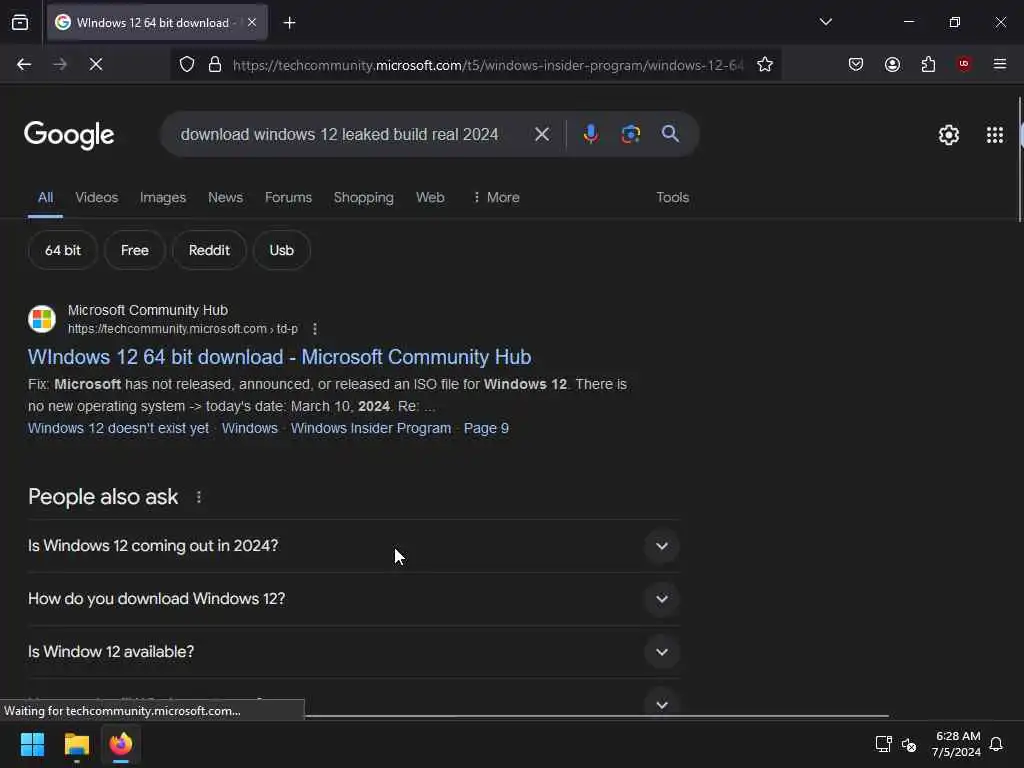Expand Is Windows 12 coming out in 2024
The height and width of the screenshot is (768, 1024).
click(x=353, y=546)
